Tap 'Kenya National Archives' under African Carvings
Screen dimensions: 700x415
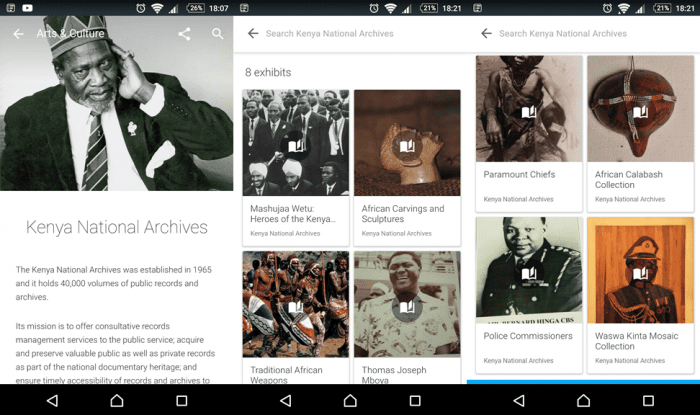coord(396,233)
